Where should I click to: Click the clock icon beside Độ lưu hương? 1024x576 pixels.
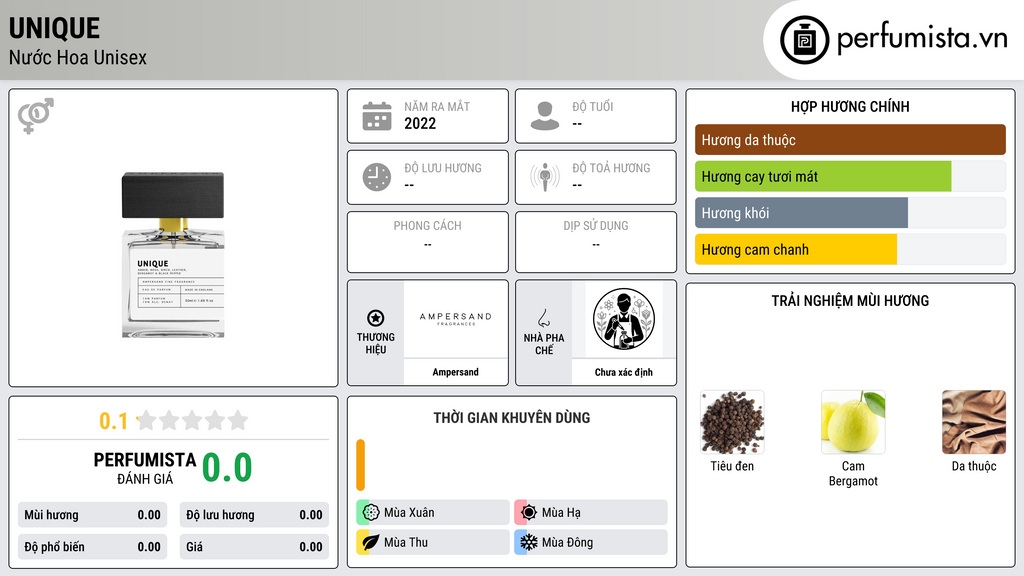pyautogui.click(x=377, y=177)
